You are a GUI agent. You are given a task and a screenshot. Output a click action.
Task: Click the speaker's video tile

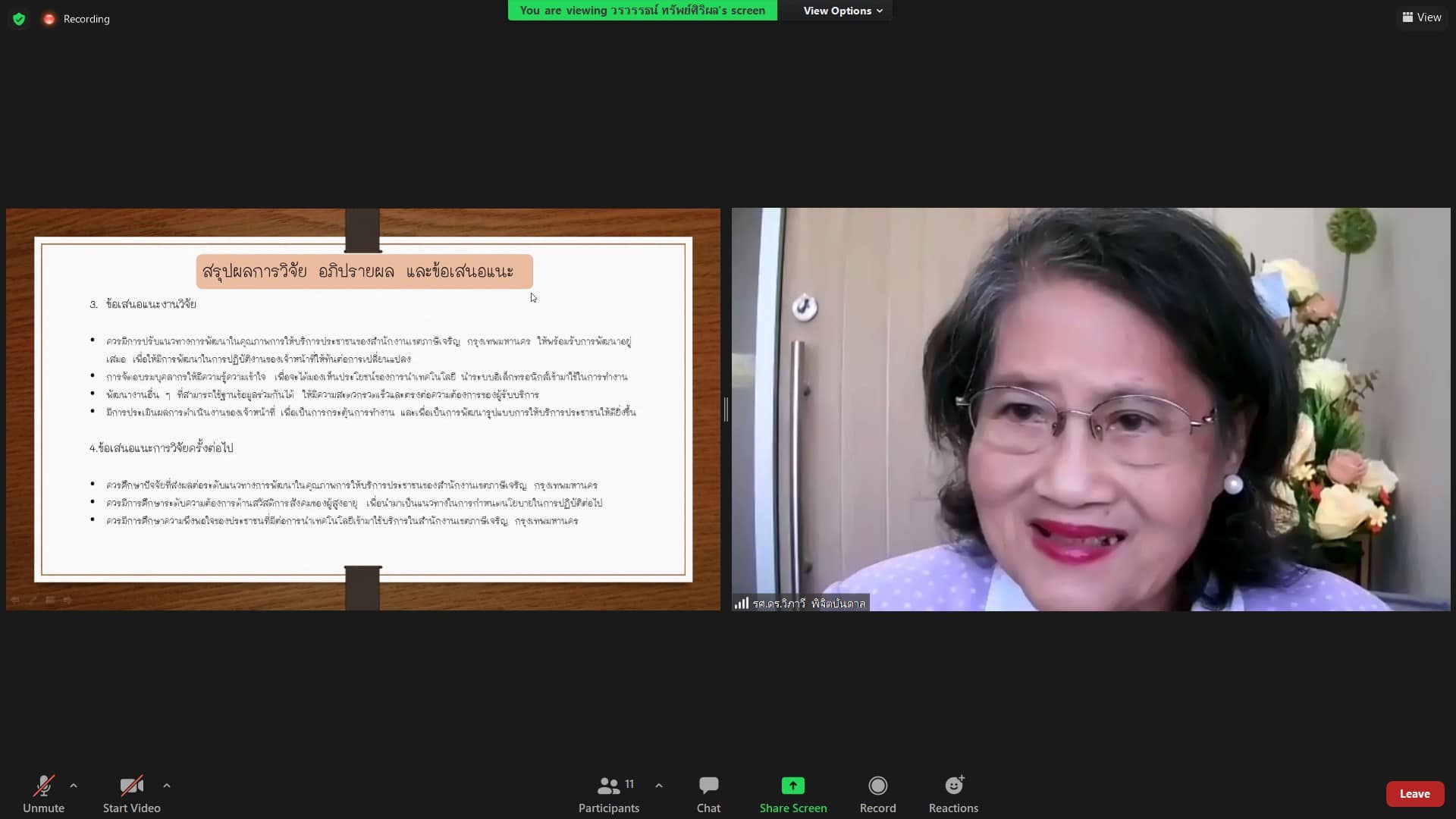point(1090,409)
